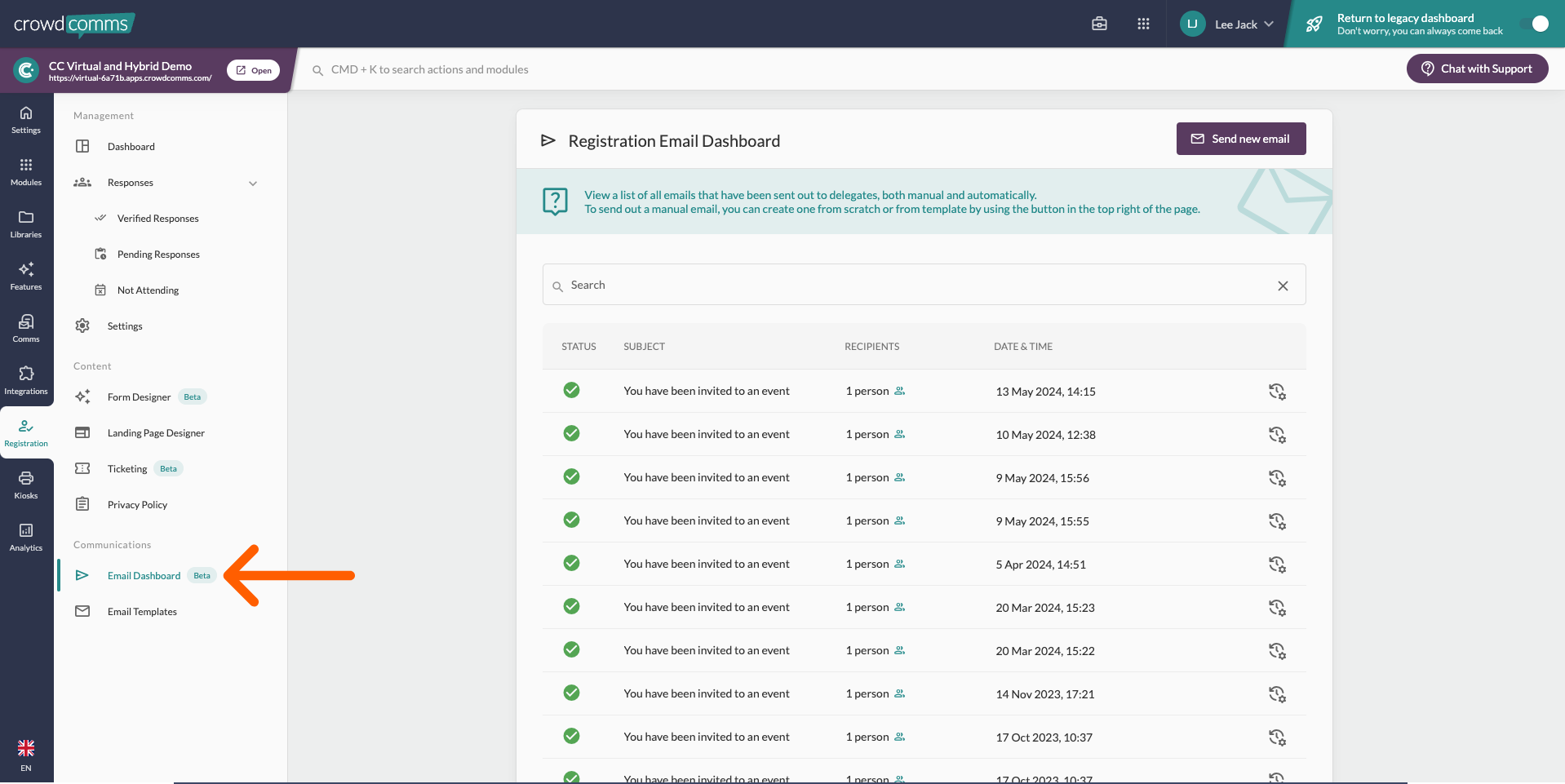The height and width of the screenshot is (784, 1565).
Task: Click resend icon for 13 May 2024 email
Action: (1277, 392)
